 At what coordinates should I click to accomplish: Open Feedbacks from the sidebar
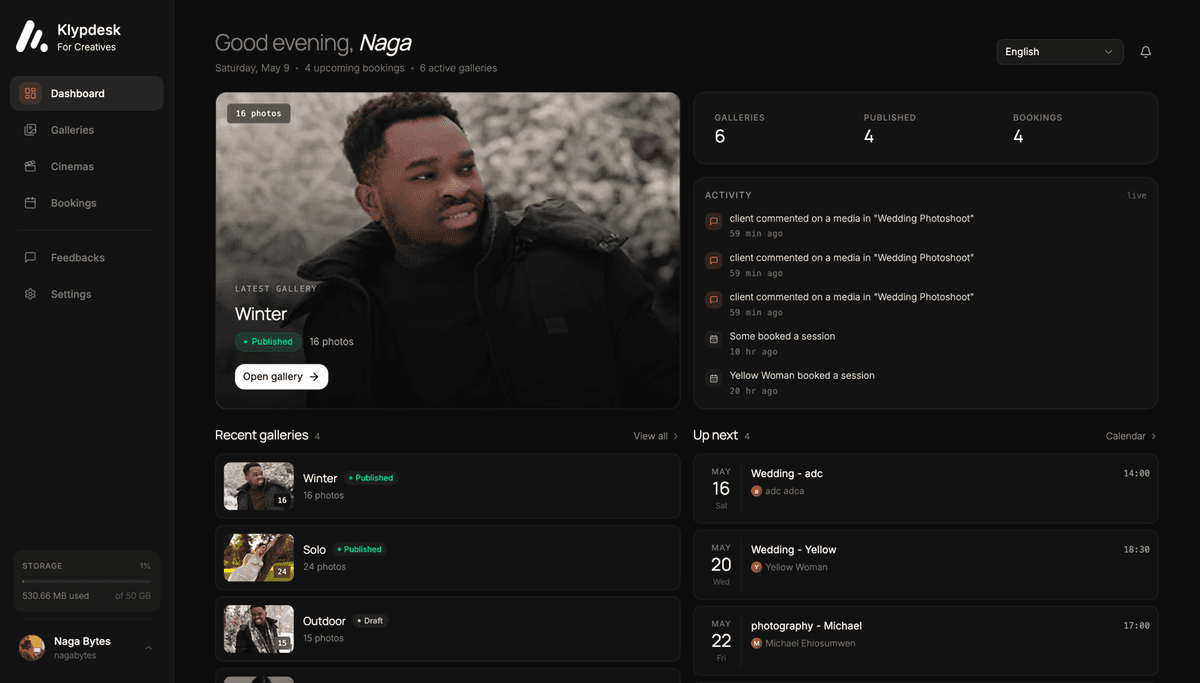tap(87, 257)
